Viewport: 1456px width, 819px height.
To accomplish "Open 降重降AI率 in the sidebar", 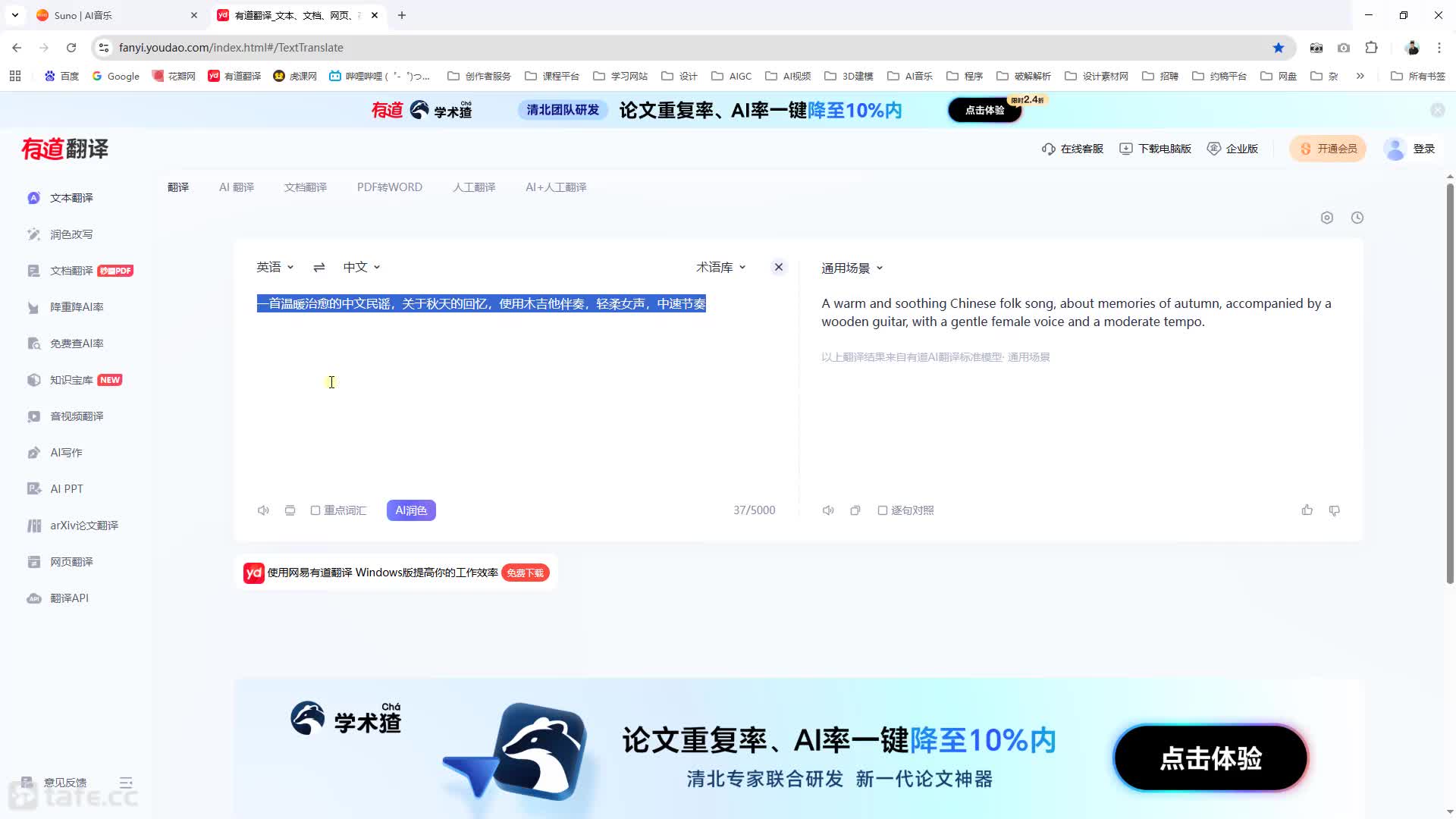I will pos(76,307).
